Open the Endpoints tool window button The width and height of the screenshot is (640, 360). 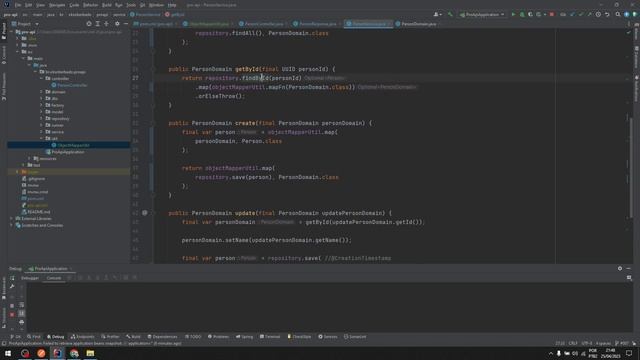83,337
